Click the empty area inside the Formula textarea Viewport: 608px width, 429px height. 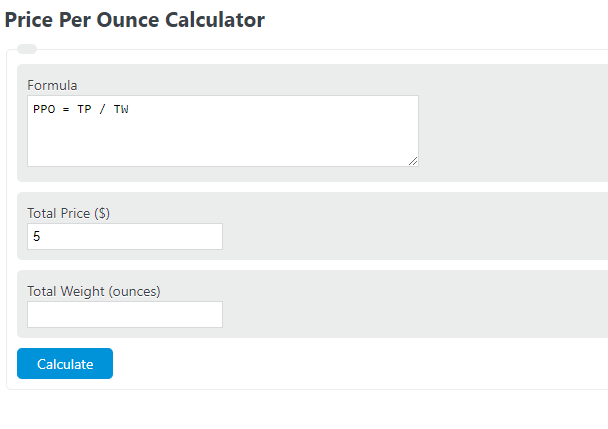click(x=223, y=142)
